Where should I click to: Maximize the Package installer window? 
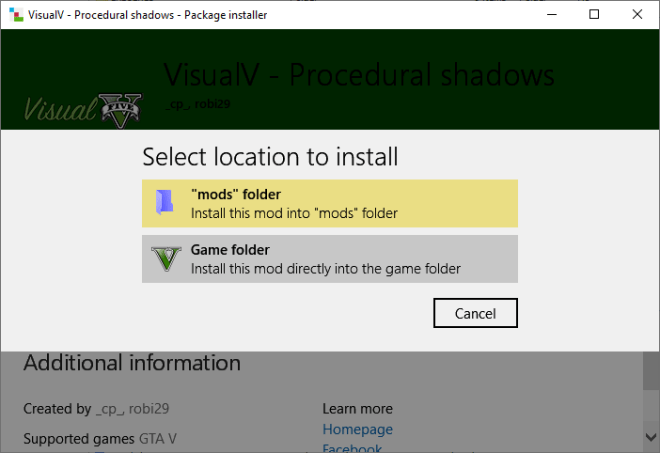(594, 15)
